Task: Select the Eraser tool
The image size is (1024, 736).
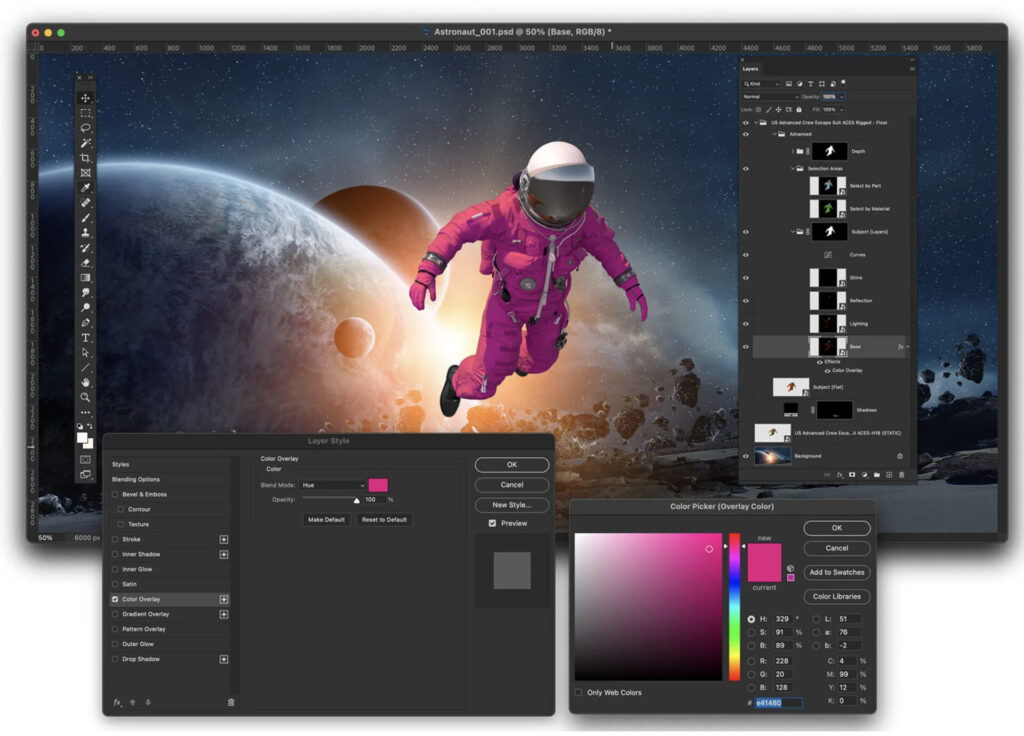Action: (x=86, y=262)
